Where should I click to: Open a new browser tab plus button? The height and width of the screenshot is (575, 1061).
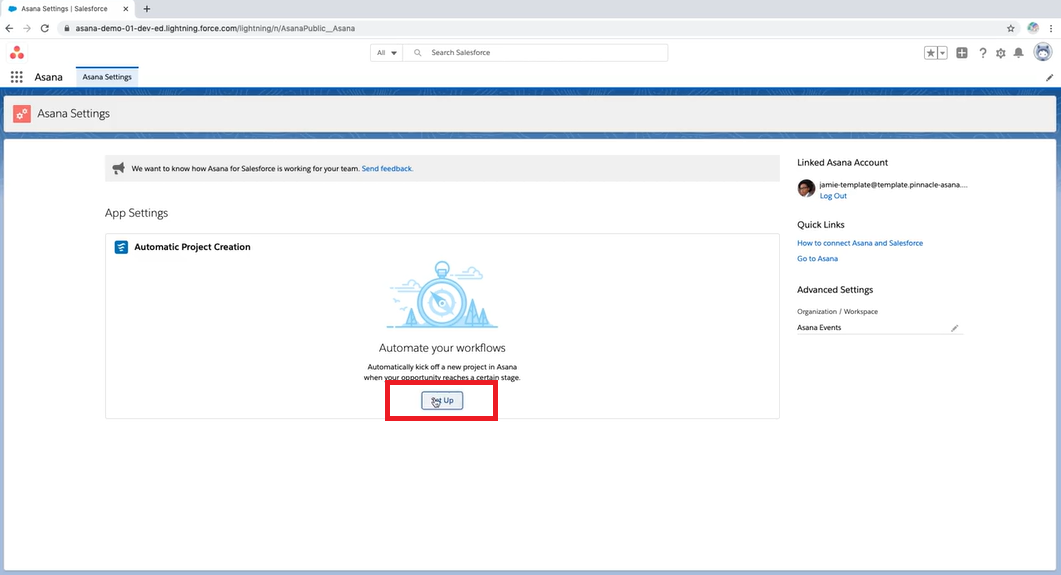click(x=147, y=9)
